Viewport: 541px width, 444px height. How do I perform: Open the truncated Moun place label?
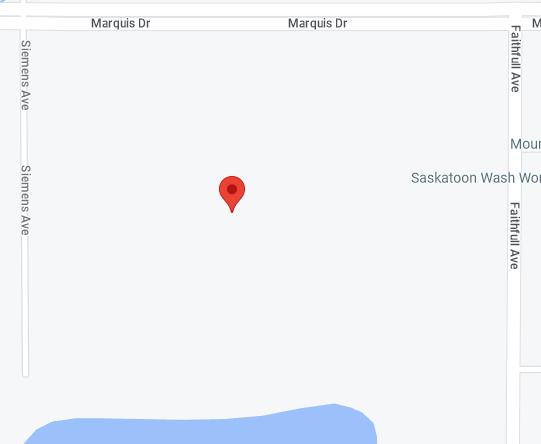click(x=525, y=144)
